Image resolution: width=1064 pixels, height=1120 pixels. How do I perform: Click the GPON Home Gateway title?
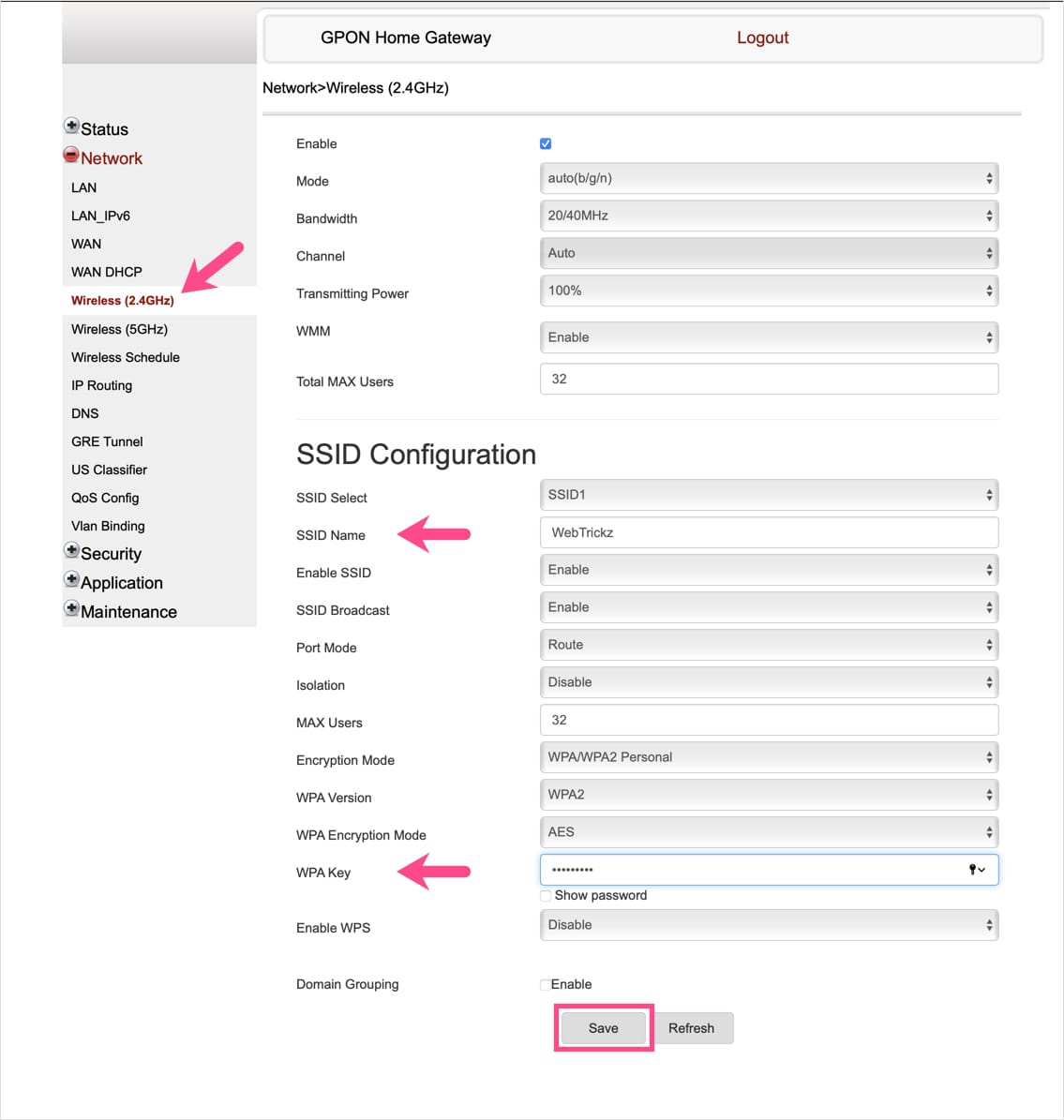tap(406, 37)
